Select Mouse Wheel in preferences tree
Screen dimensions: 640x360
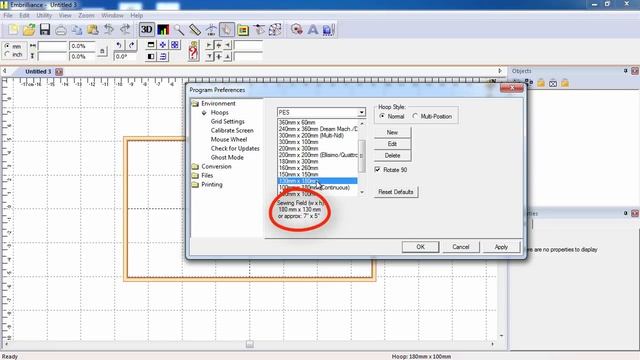point(229,140)
